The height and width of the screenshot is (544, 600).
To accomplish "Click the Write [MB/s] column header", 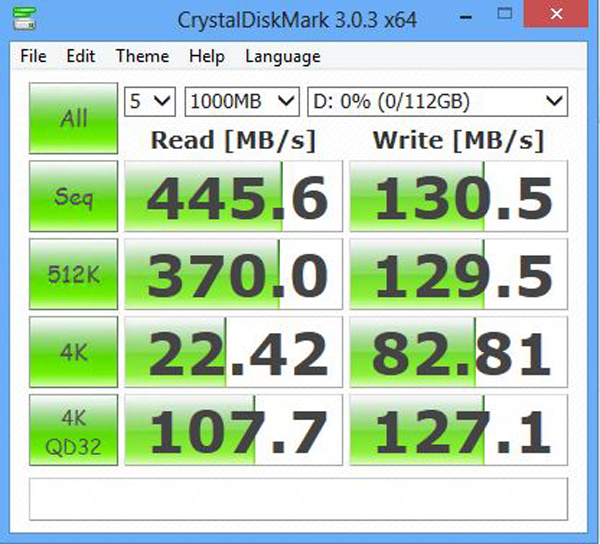I will tap(458, 141).
